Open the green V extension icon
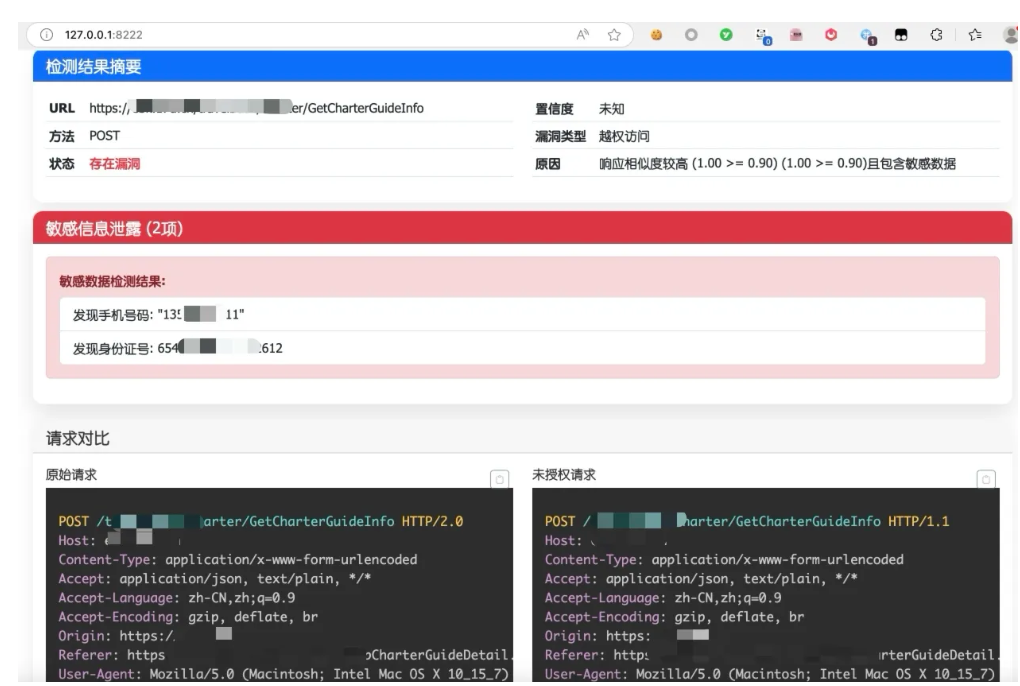The width and height of the screenshot is (1020, 686). click(726, 34)
